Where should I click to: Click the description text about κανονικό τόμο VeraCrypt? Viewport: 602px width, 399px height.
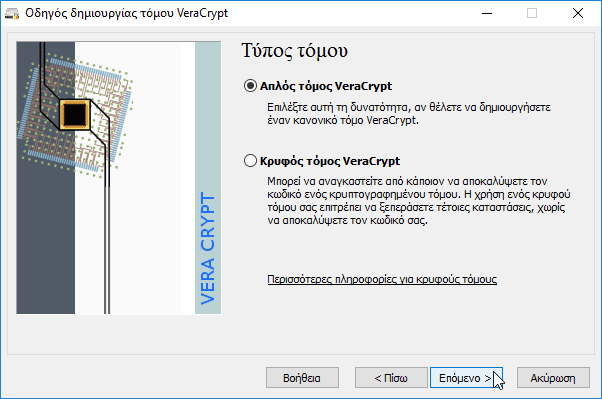(x=409, y=114)
